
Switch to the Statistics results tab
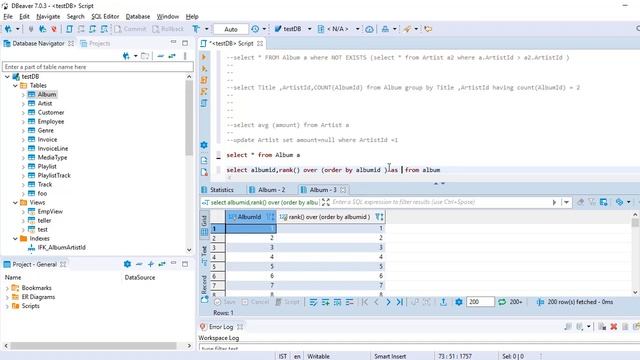pyautogui.click(x=218, y=189)
